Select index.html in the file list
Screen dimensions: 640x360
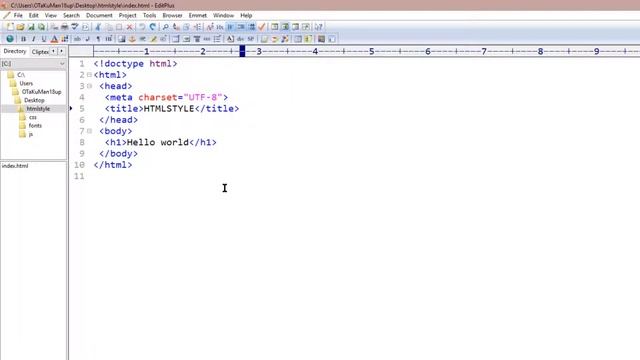coord(15,166)
